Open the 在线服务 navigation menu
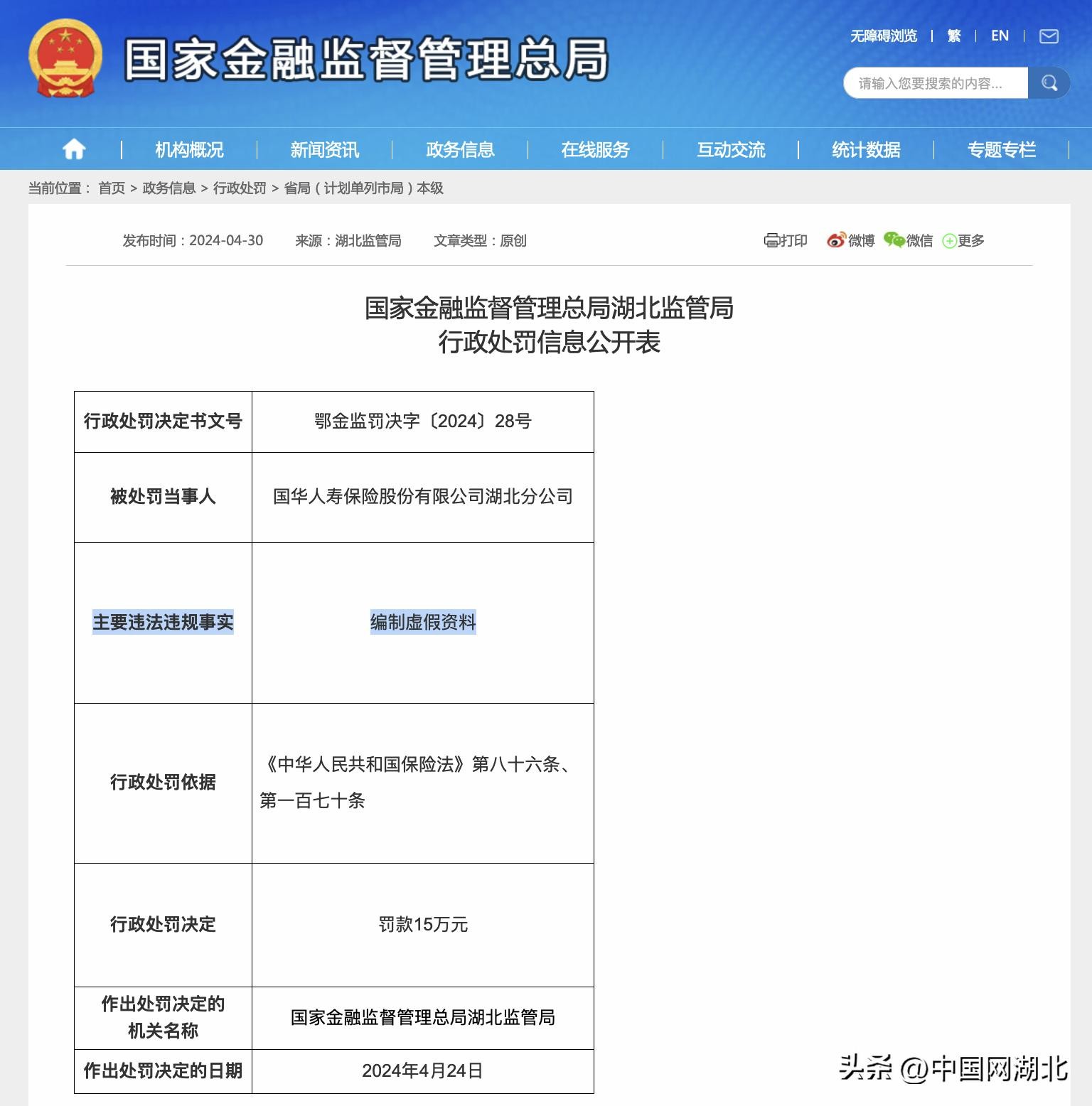The width and height of the screenshot is (1092, 1106). point(595,149)
